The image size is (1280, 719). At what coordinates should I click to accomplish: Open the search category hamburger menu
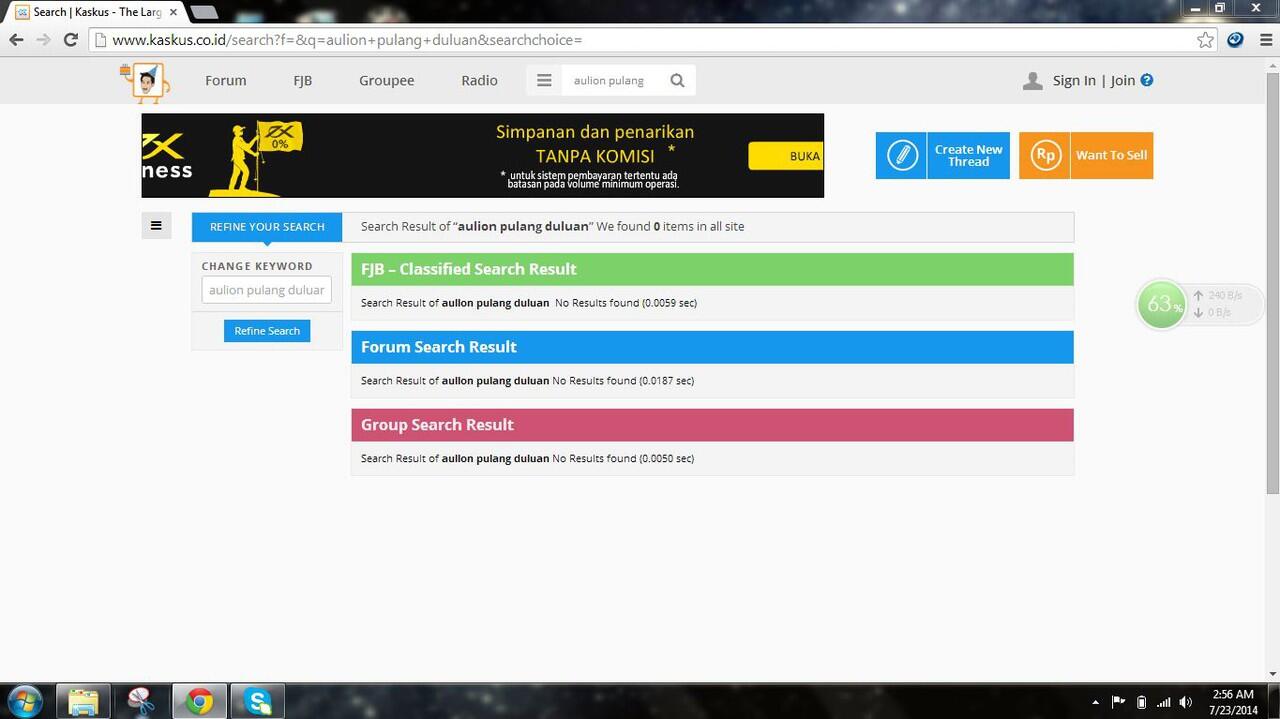[544, 80]
